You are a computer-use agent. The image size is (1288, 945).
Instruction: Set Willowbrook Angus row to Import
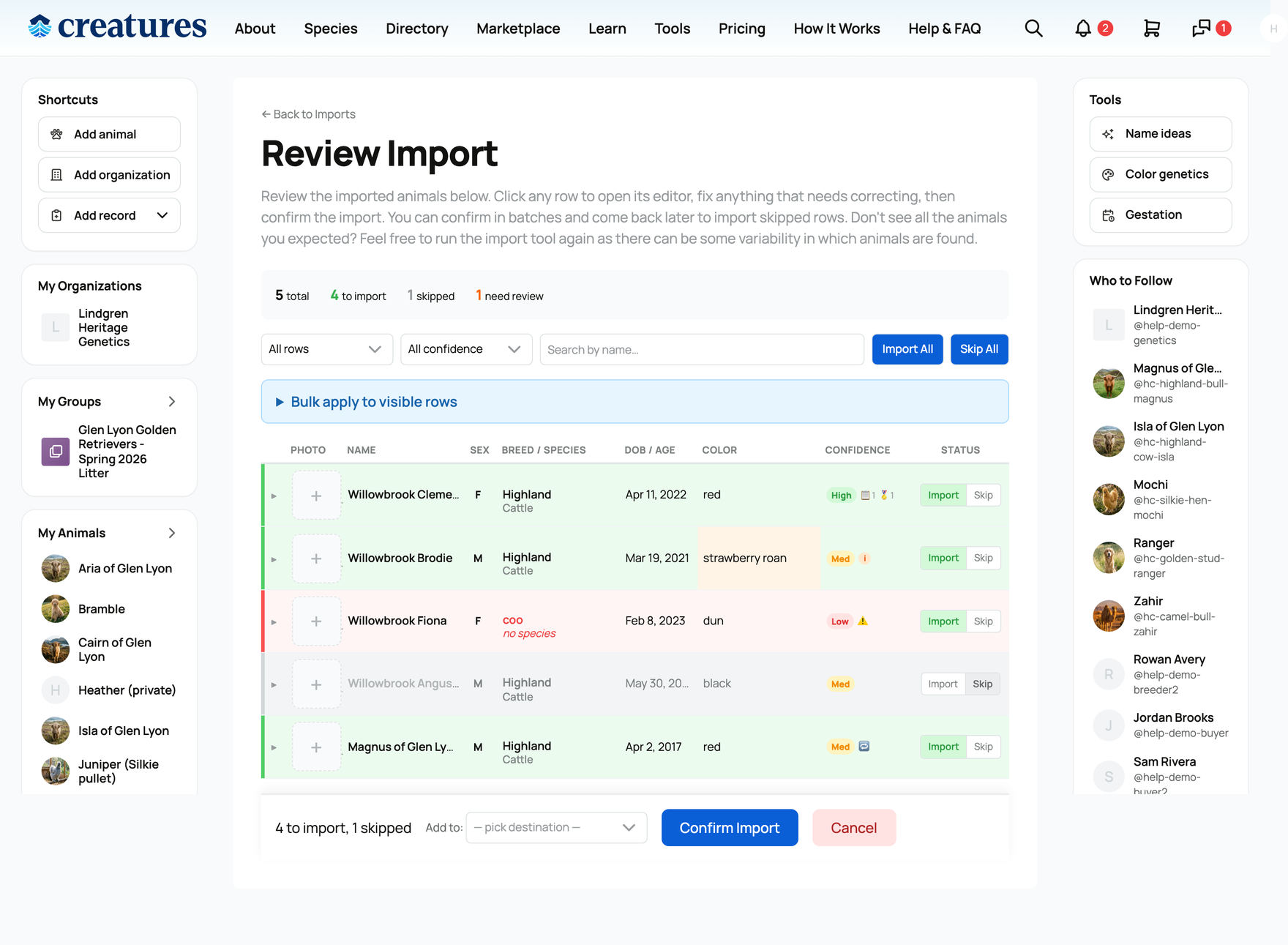[x=943, y=684]
